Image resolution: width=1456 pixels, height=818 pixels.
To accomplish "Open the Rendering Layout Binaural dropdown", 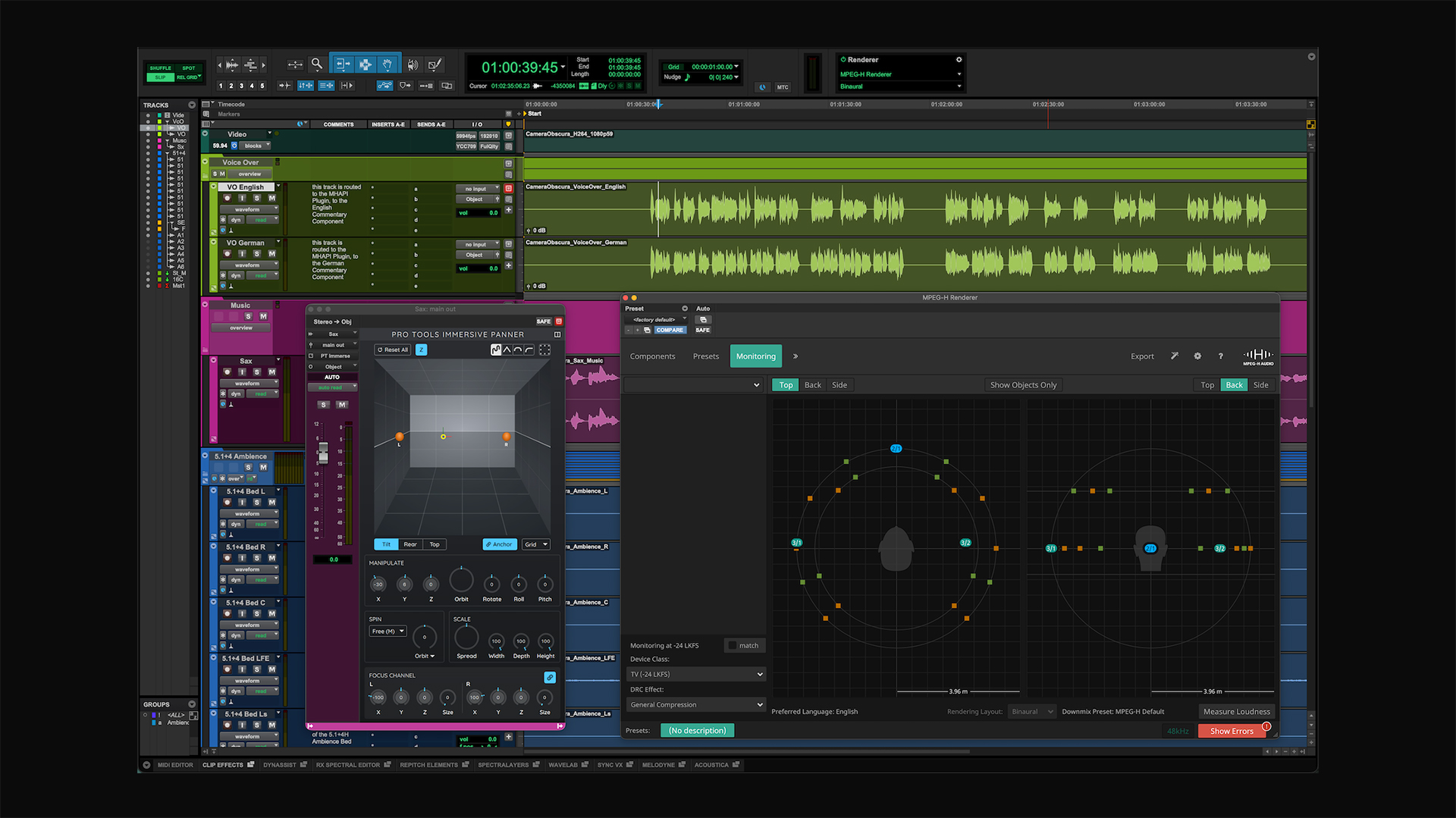I will [1032, 712].
